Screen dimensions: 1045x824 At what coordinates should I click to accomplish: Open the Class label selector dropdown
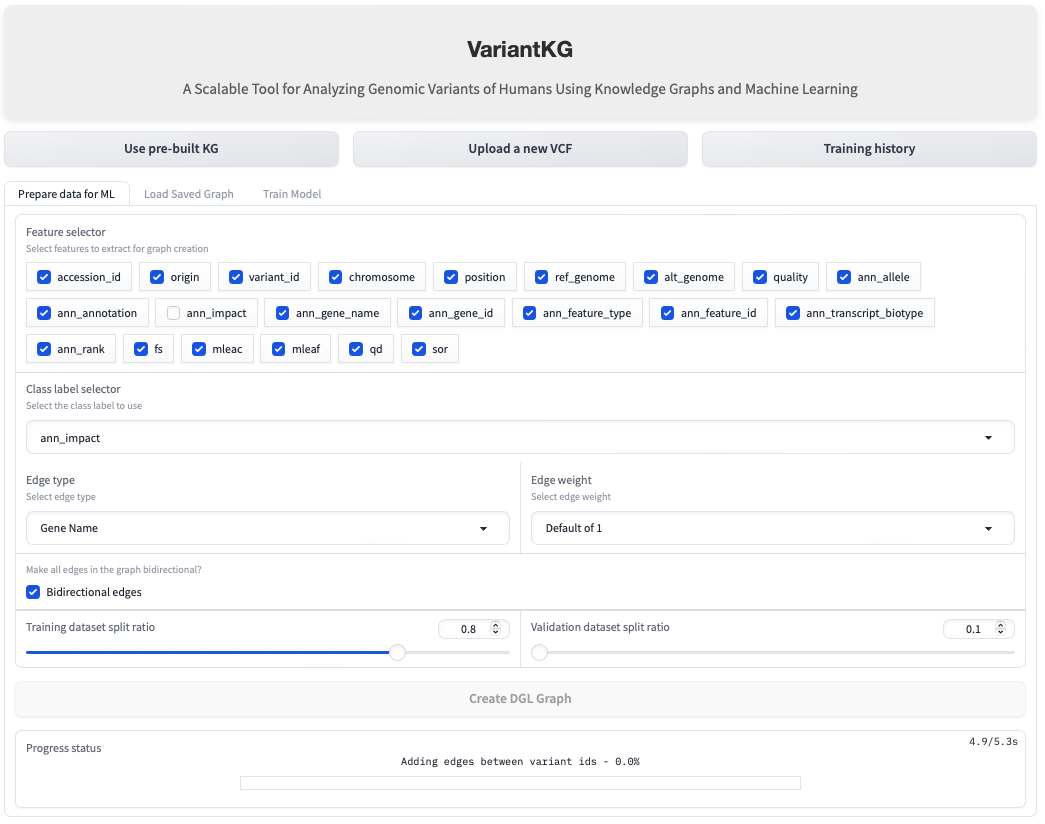tap(520, 438)
